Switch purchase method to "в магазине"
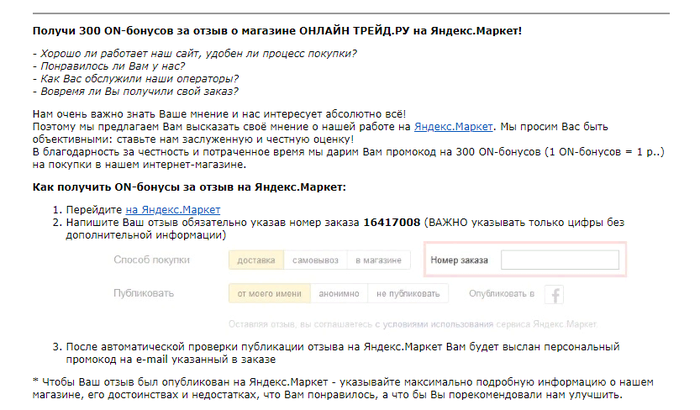Viewport: 700px width, 410px height. 380,261
